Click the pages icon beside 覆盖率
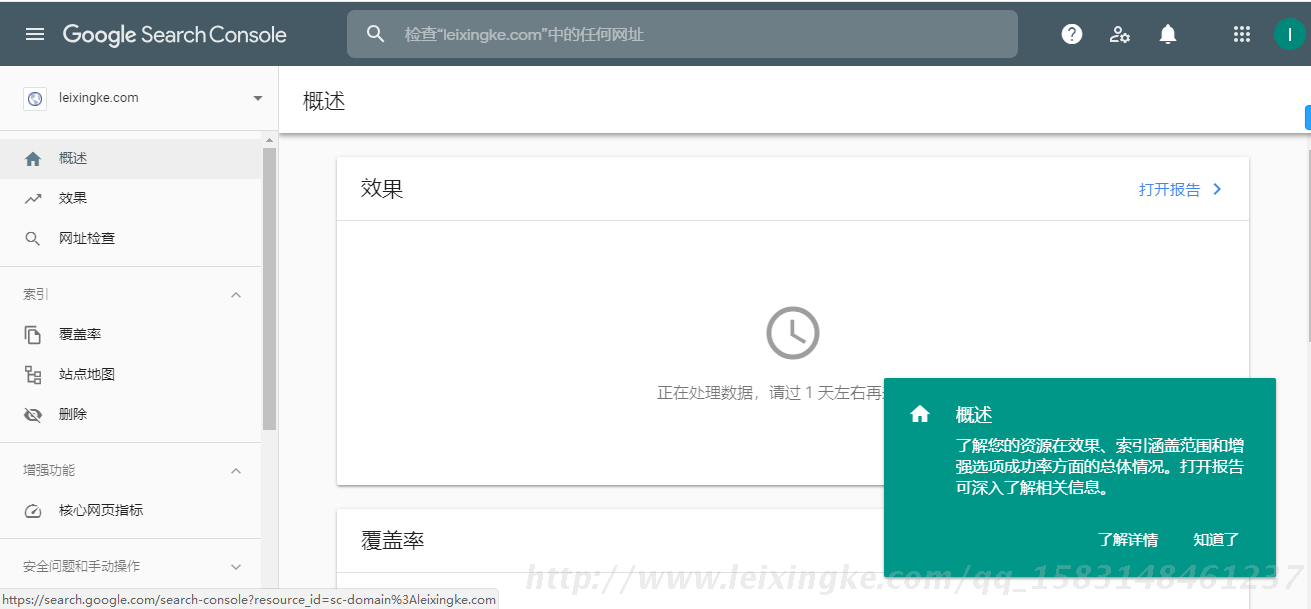Image resolution: width=1311 pixels, height=609 pixels. [33, 335]
